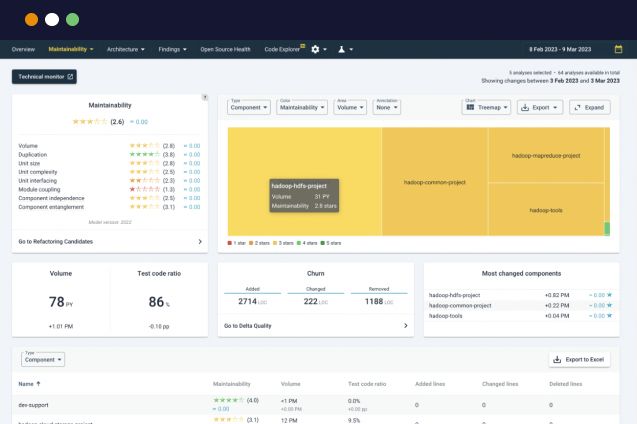This screenshot has height=424, width=637.
Task: Sort by Added lines column header
Action: (x=430, y=384)
